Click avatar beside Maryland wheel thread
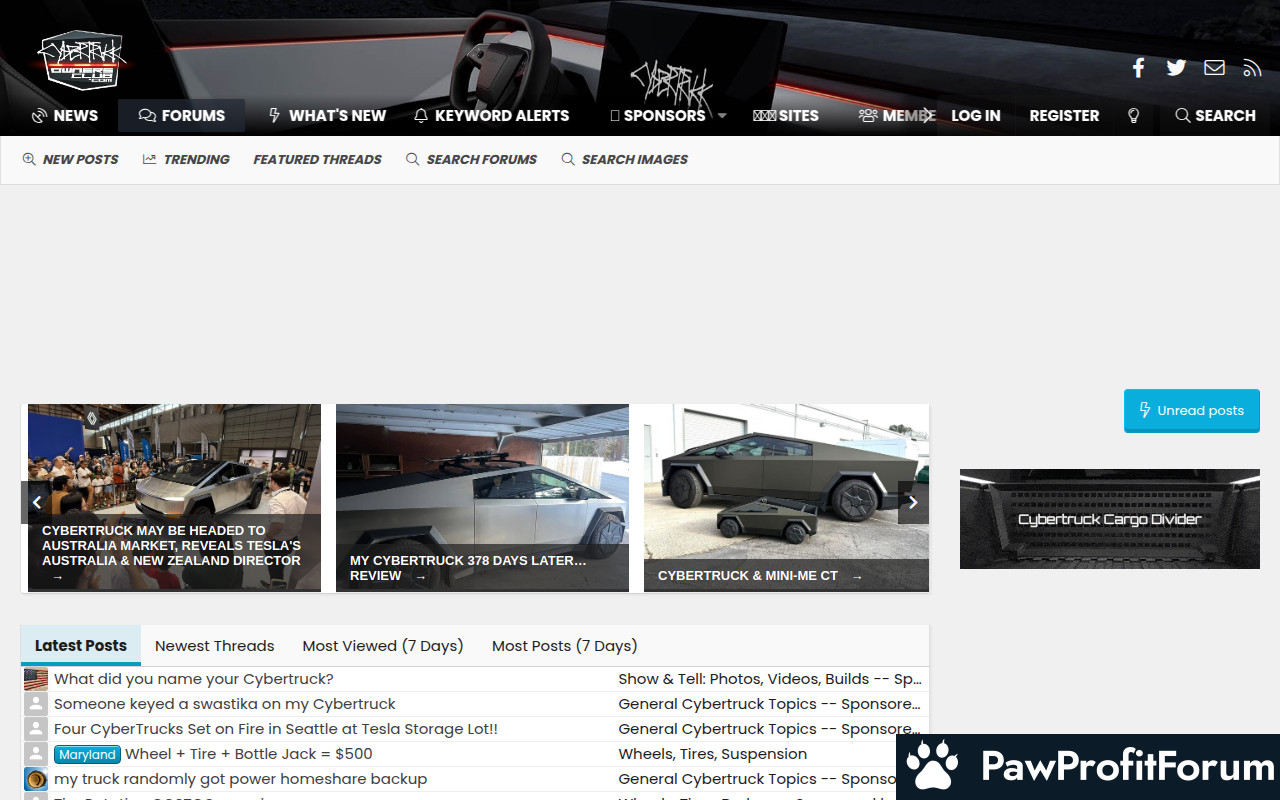 point(36,754)
